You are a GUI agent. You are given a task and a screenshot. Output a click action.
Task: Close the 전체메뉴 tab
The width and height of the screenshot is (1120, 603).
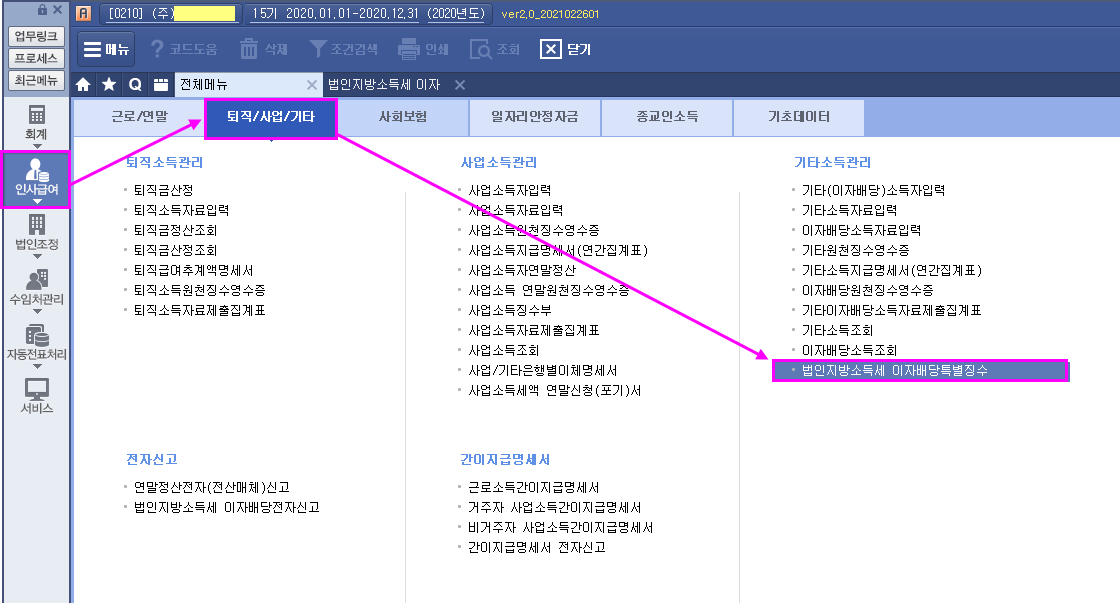pos(311,85)
